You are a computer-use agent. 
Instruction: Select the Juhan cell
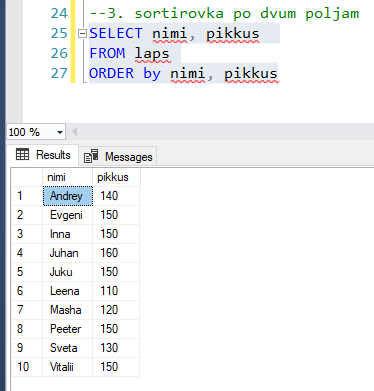pos(68,253)
